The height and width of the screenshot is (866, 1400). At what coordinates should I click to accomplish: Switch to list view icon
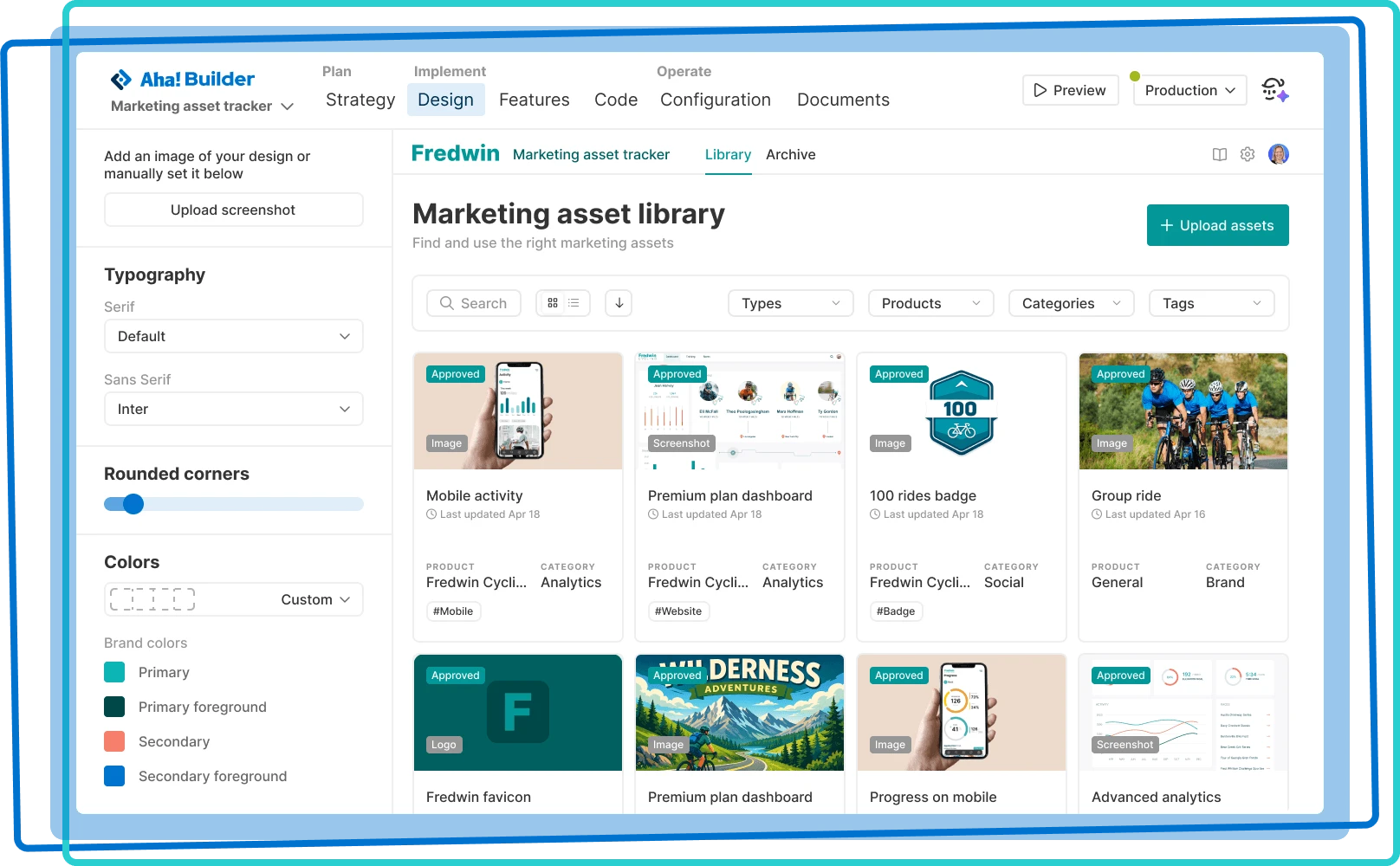point(574,303)
